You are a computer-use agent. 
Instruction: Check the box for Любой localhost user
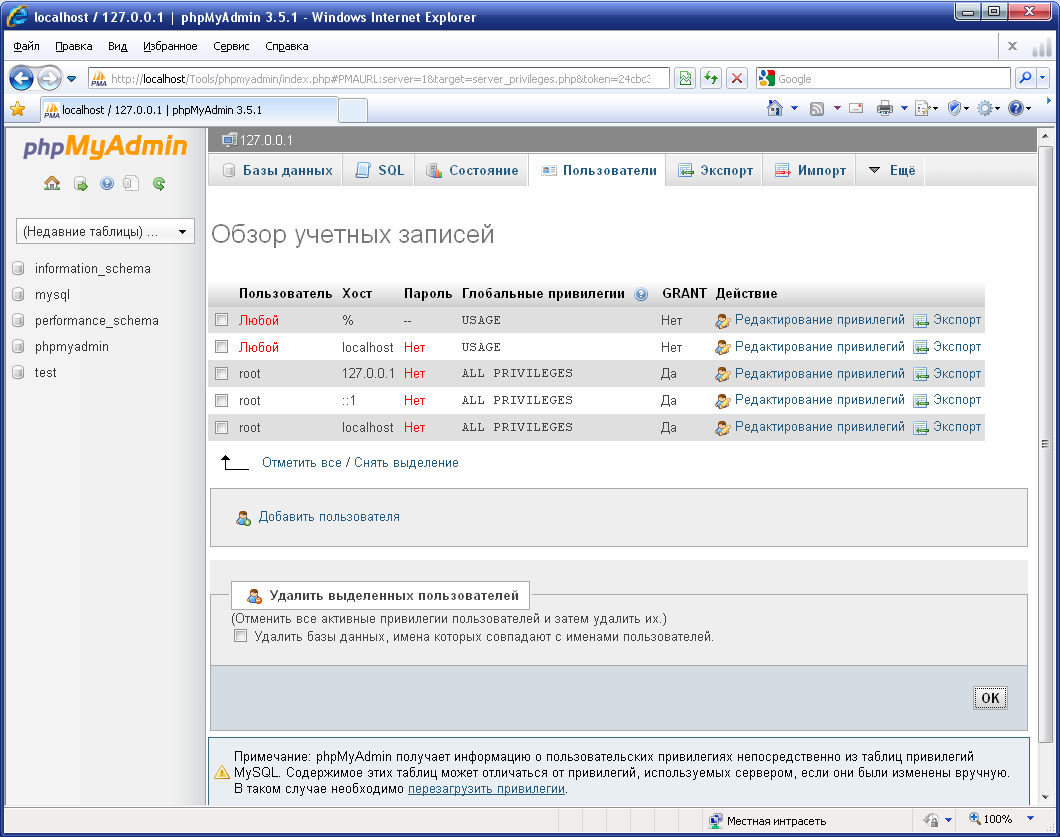(x=222, y=347)
